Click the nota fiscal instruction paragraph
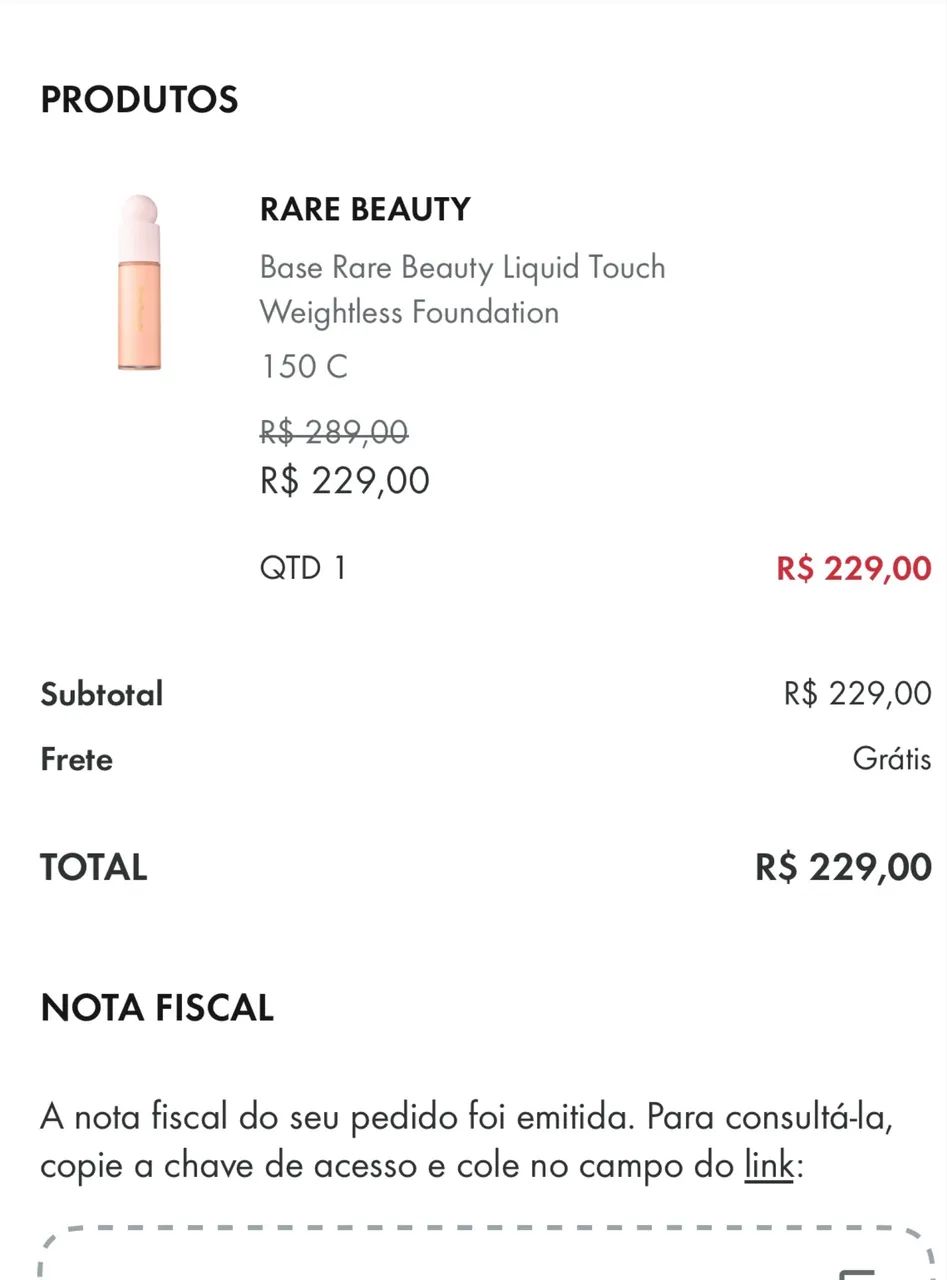This screenshot has width=947, height=1280. [467, 1141]
